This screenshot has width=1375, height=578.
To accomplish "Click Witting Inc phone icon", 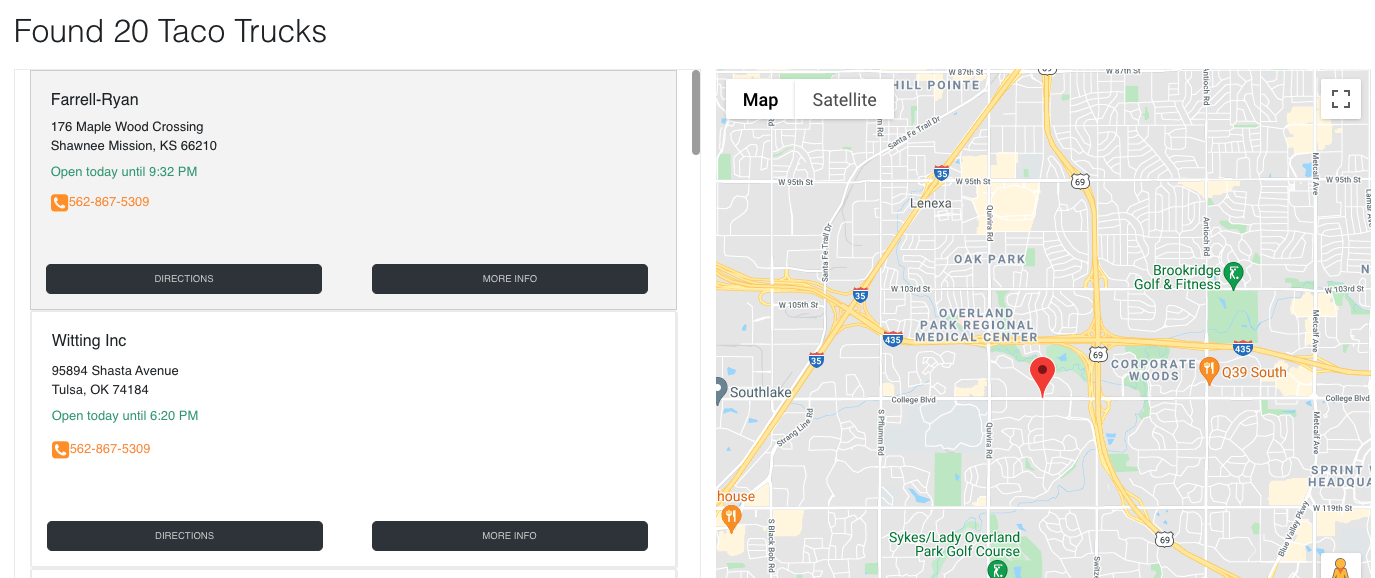I will (60, 450).
